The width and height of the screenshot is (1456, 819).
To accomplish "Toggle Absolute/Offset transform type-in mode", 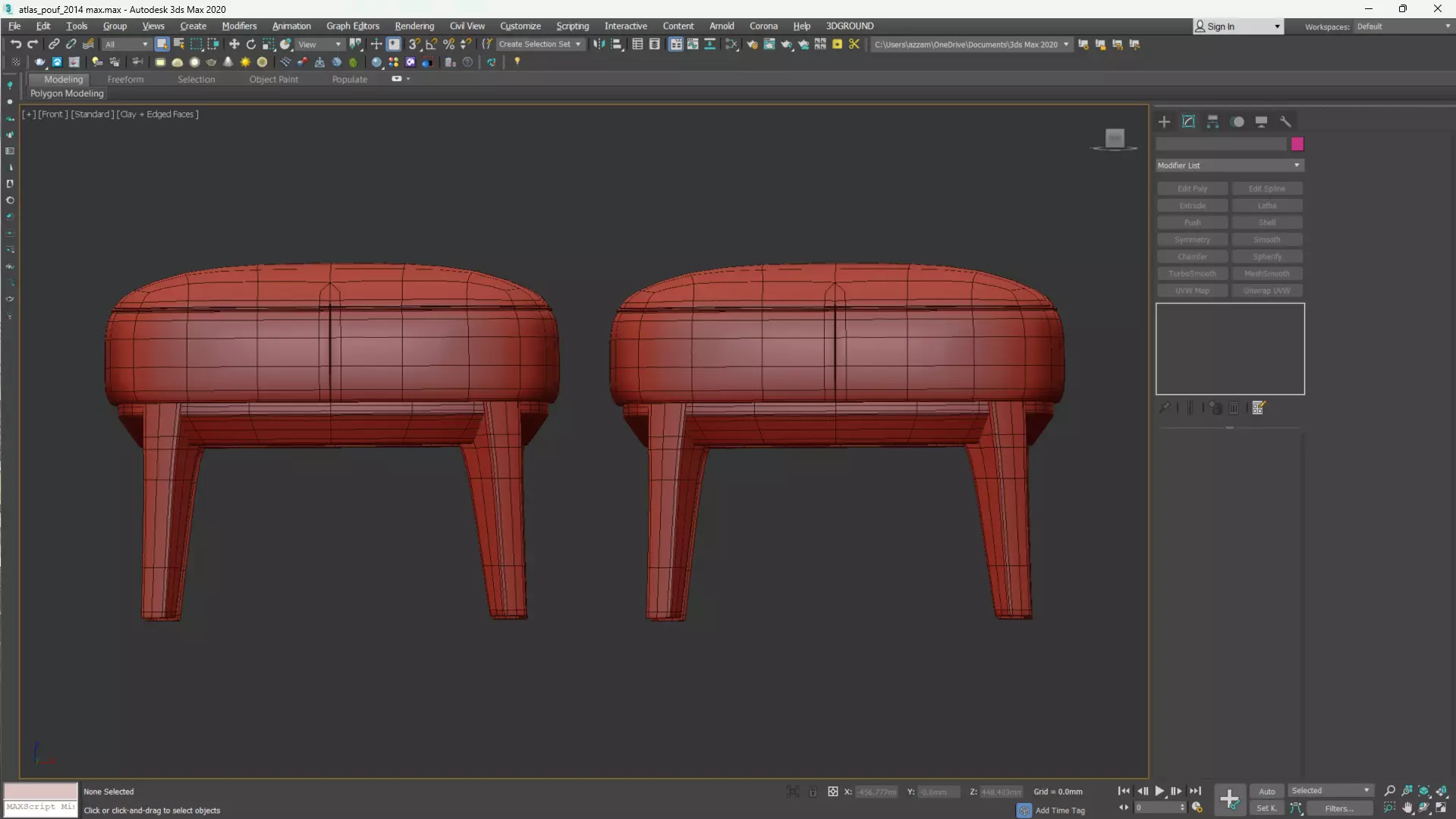I will pos(833,792).
